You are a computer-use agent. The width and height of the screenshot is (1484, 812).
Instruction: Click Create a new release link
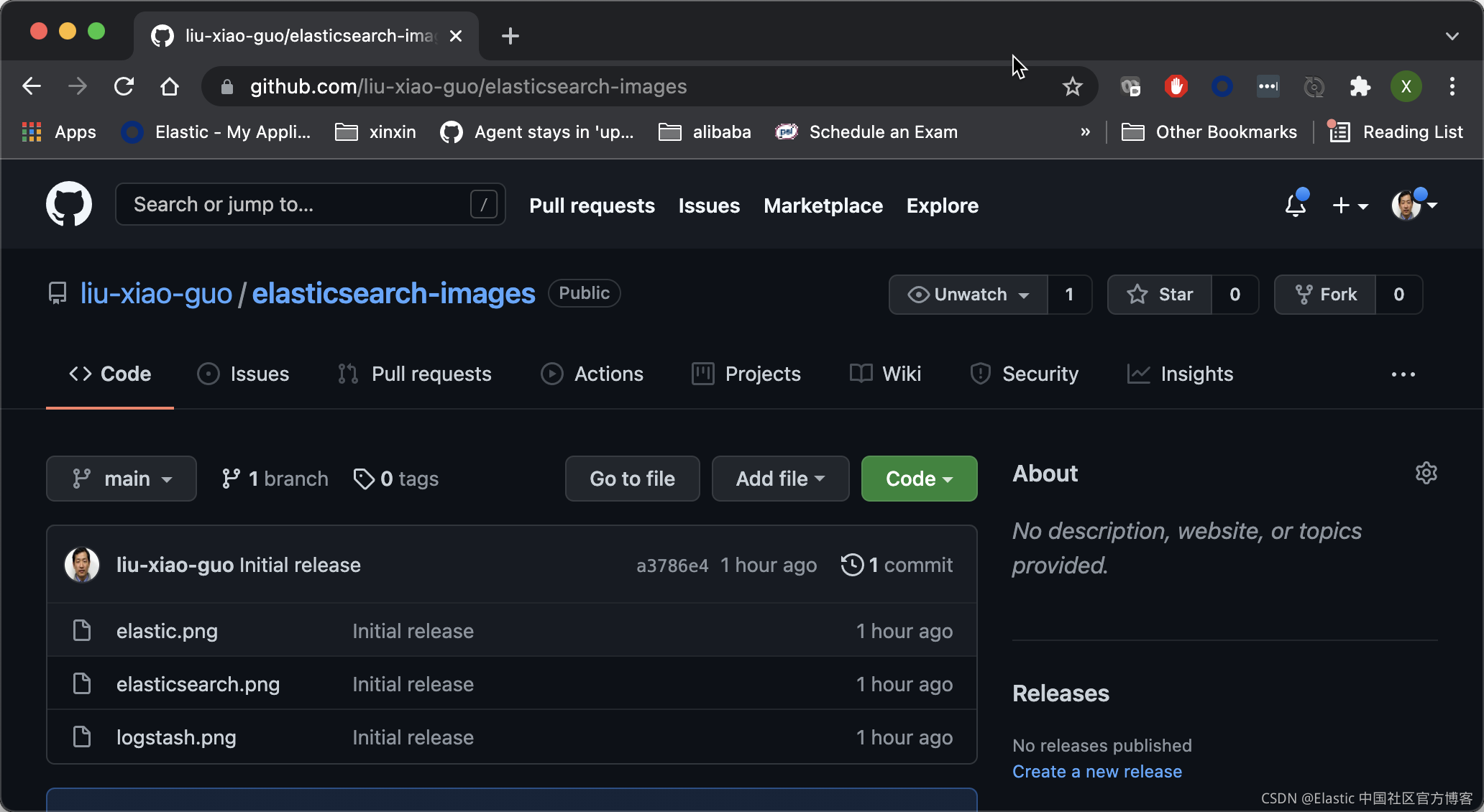pyautogui.click(x=1096, y=771)
